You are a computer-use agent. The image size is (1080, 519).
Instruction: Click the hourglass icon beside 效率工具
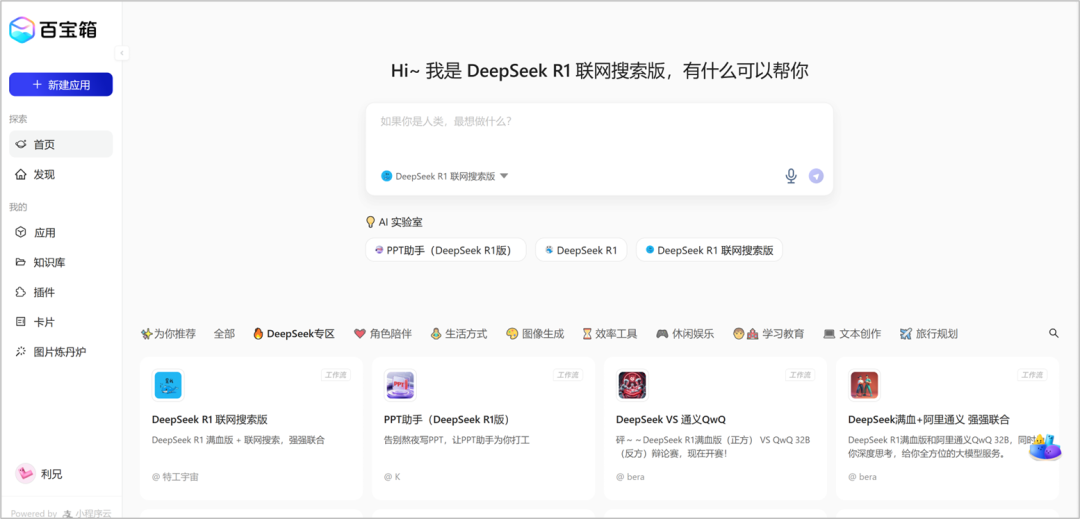[587, 334]
